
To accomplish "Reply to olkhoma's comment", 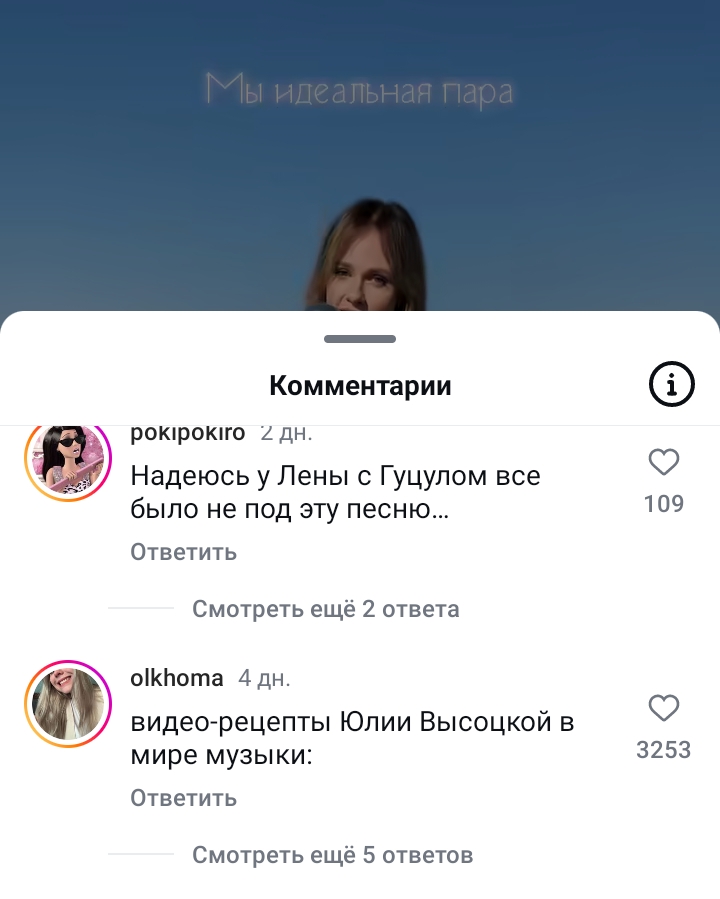I will pos(183,798).
